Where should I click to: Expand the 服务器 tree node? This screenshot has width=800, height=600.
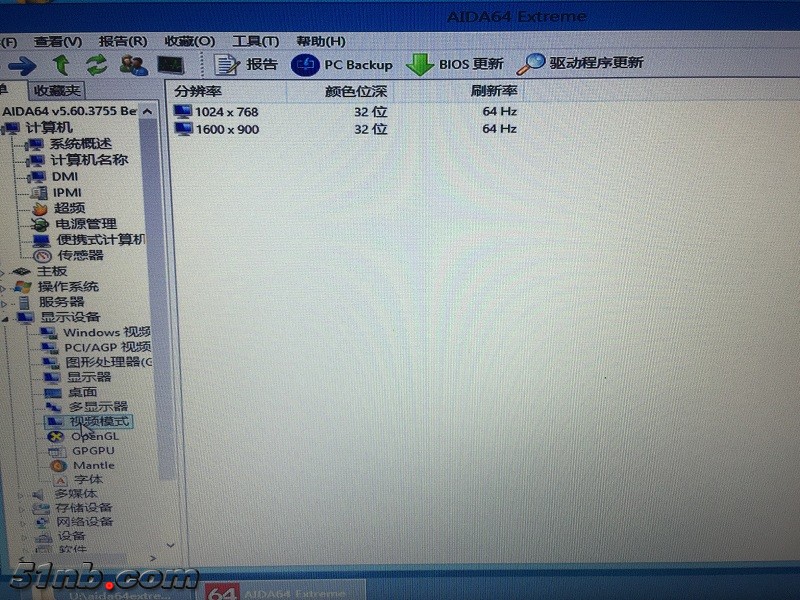click(4, 304)
